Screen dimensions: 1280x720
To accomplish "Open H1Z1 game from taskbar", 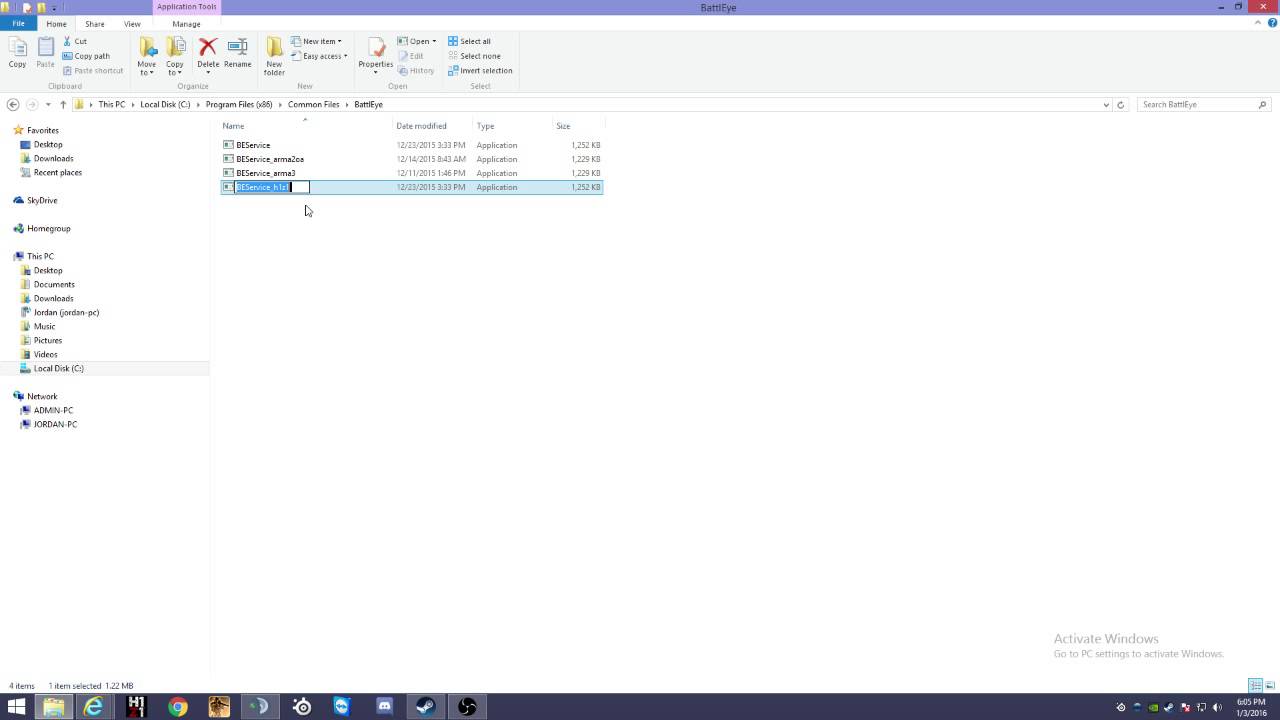I will pos(136,707).
